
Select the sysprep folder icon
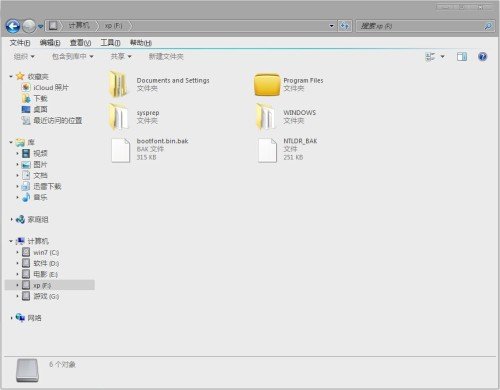(119, 117)
